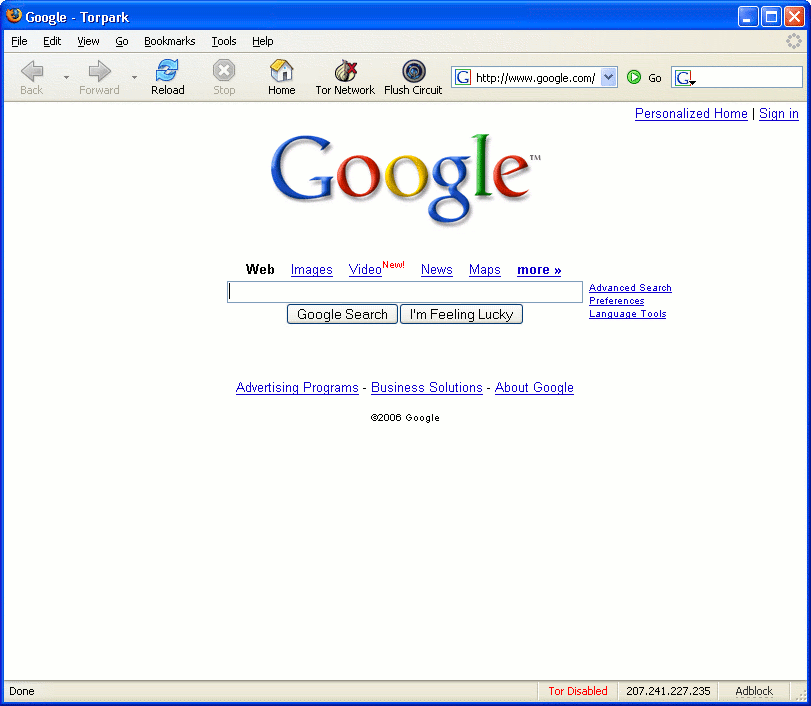The height and width of the screenshot is (706, 811).
Task: Click the Web label above search box
Action: pyautogui.click(x=260, y=269)
